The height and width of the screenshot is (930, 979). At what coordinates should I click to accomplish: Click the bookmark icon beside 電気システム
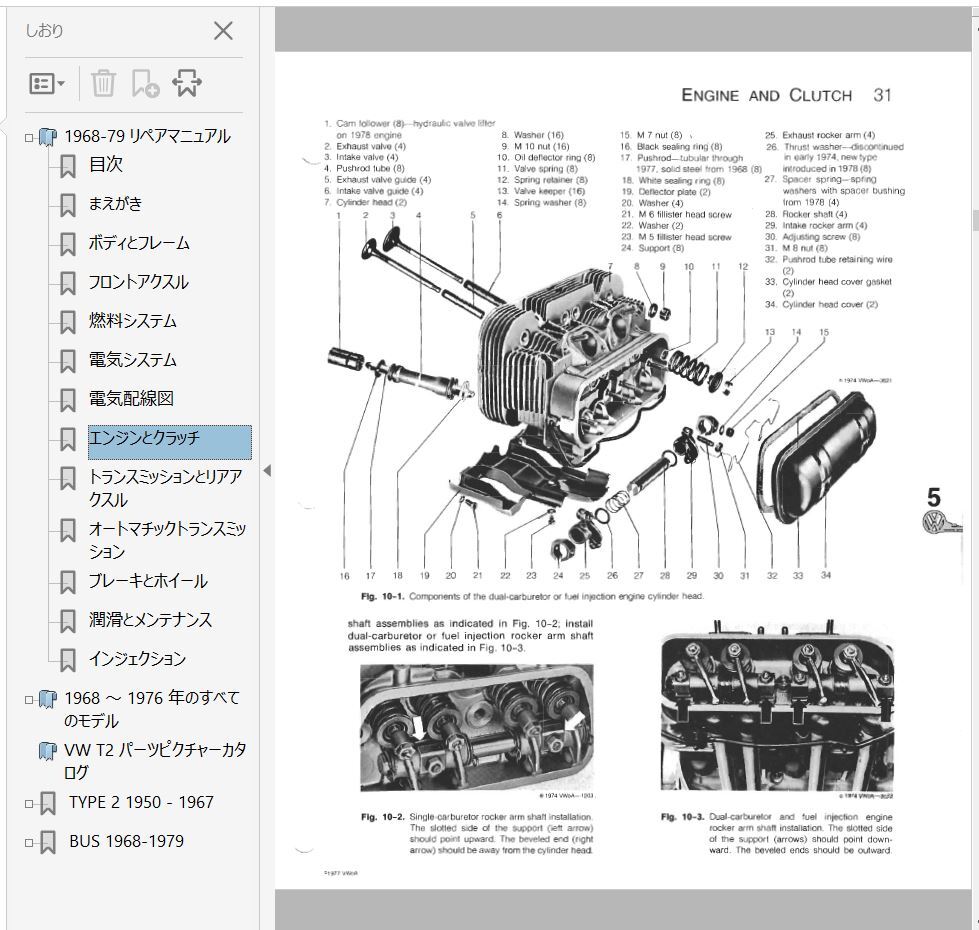[68, 362]
